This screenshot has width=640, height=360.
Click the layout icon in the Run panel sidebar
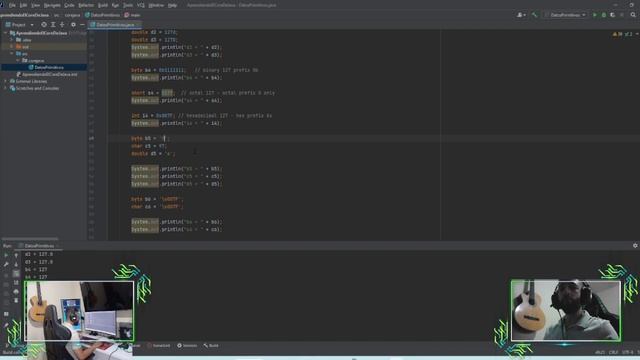pyautogui.click(x=6, y=314)
